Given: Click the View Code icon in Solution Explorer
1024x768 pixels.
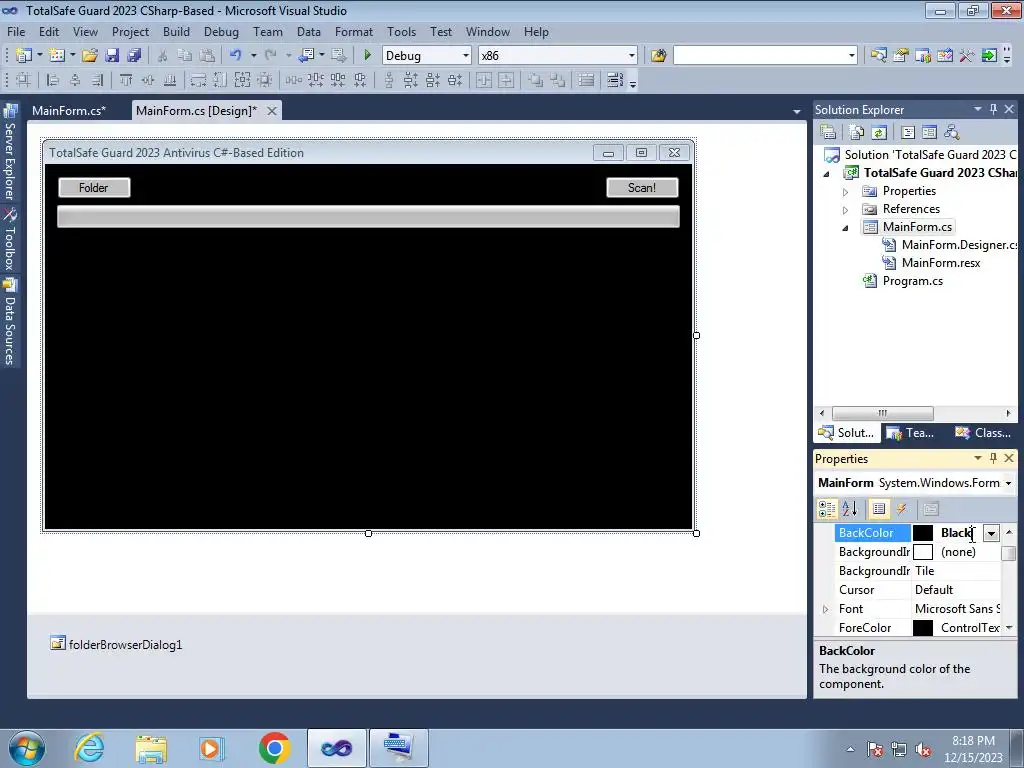Looking at the screenshot, I should (x=908, y=132).
